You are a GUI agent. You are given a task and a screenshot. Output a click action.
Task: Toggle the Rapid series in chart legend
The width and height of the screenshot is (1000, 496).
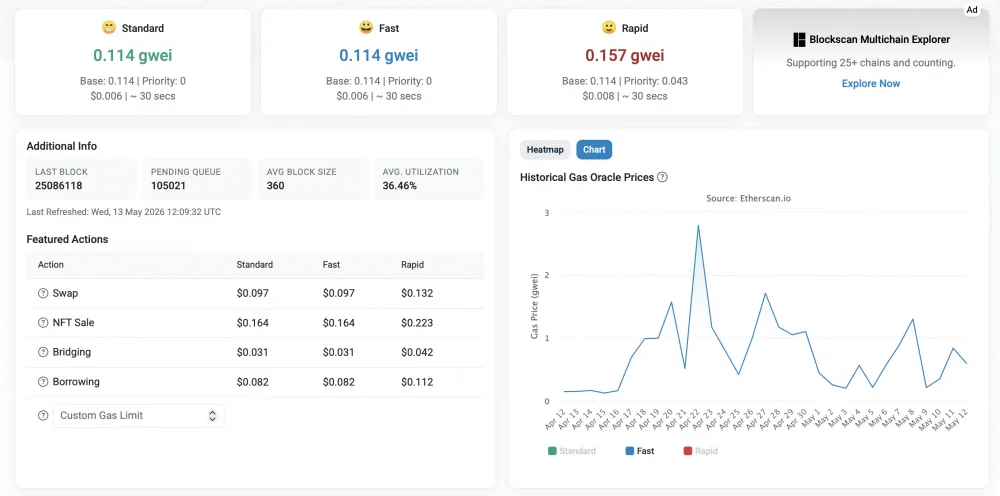pos(700,451)
